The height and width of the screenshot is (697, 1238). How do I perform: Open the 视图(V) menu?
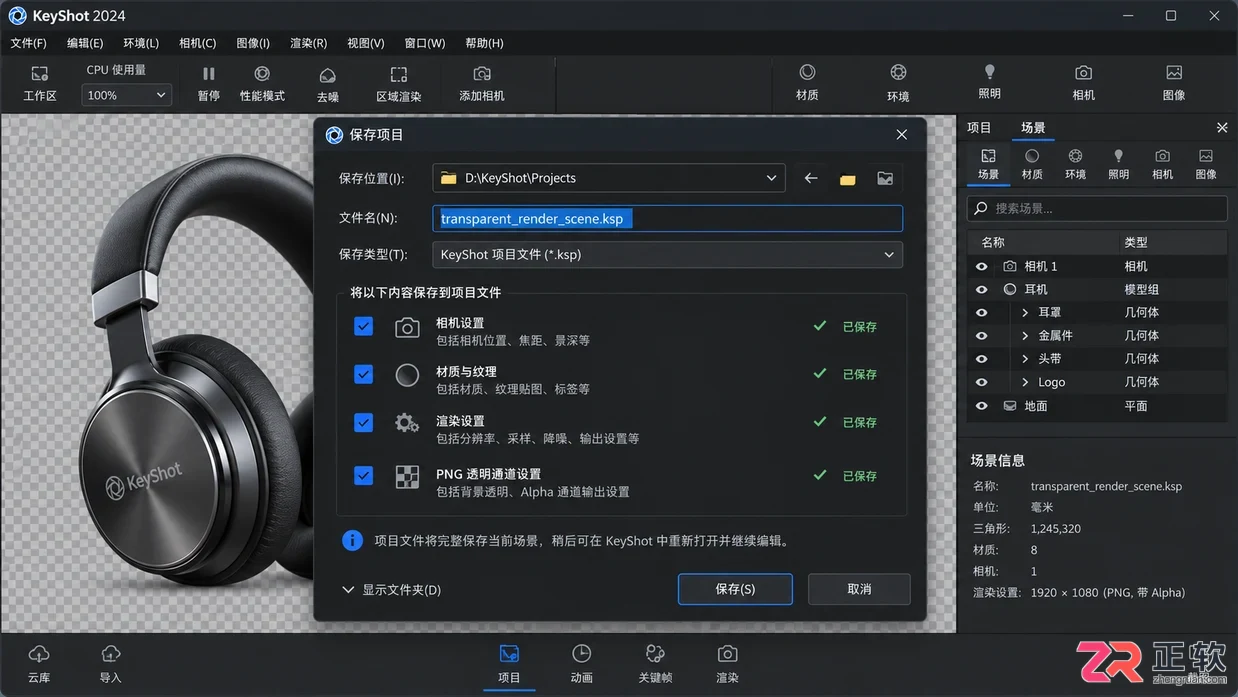(366, 43)
